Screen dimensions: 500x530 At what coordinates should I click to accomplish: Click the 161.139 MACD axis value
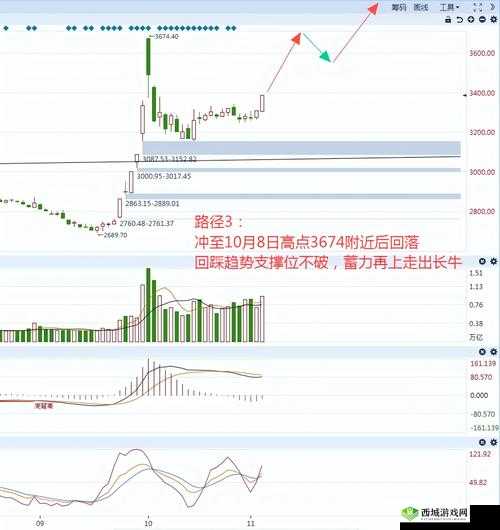pyautogui.click(x=483, y=364)
